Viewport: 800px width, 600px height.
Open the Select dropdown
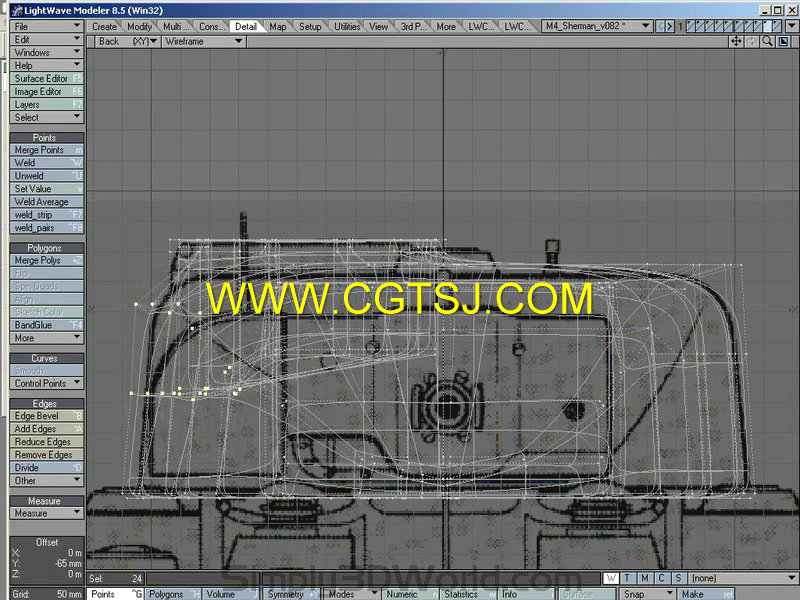47,117
